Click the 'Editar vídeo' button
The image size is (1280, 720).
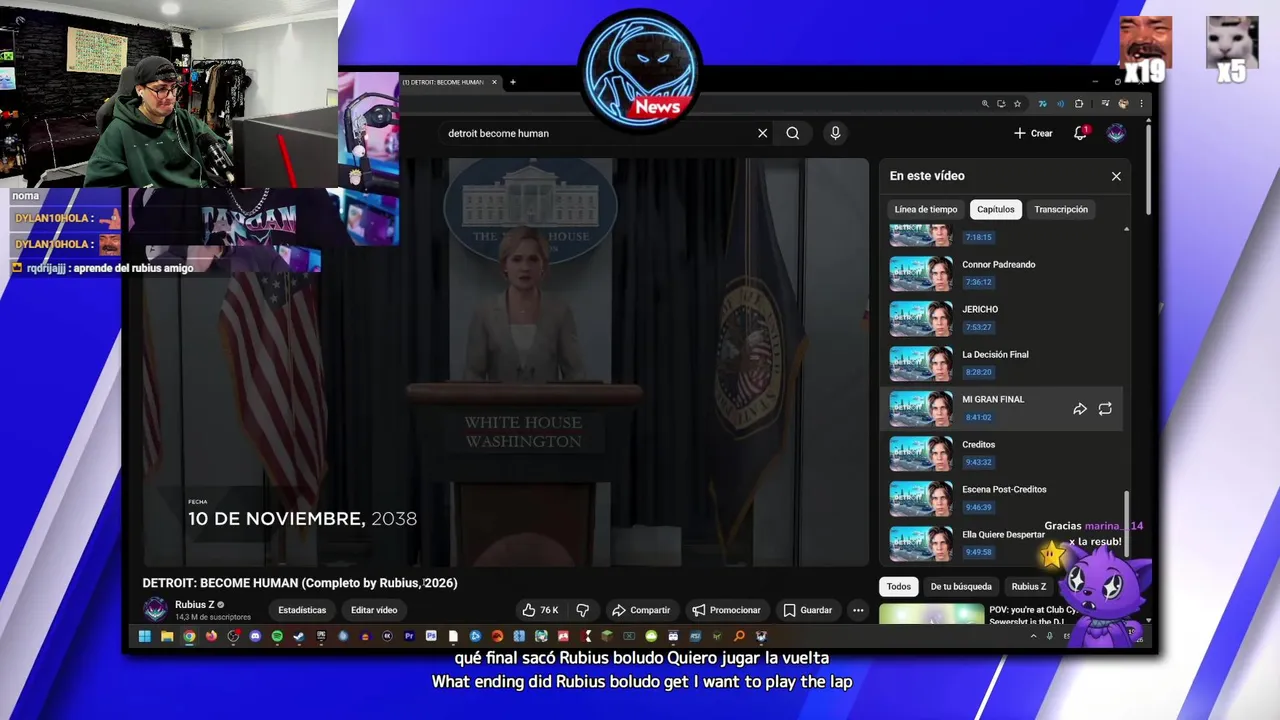click(x=374, y=610)
